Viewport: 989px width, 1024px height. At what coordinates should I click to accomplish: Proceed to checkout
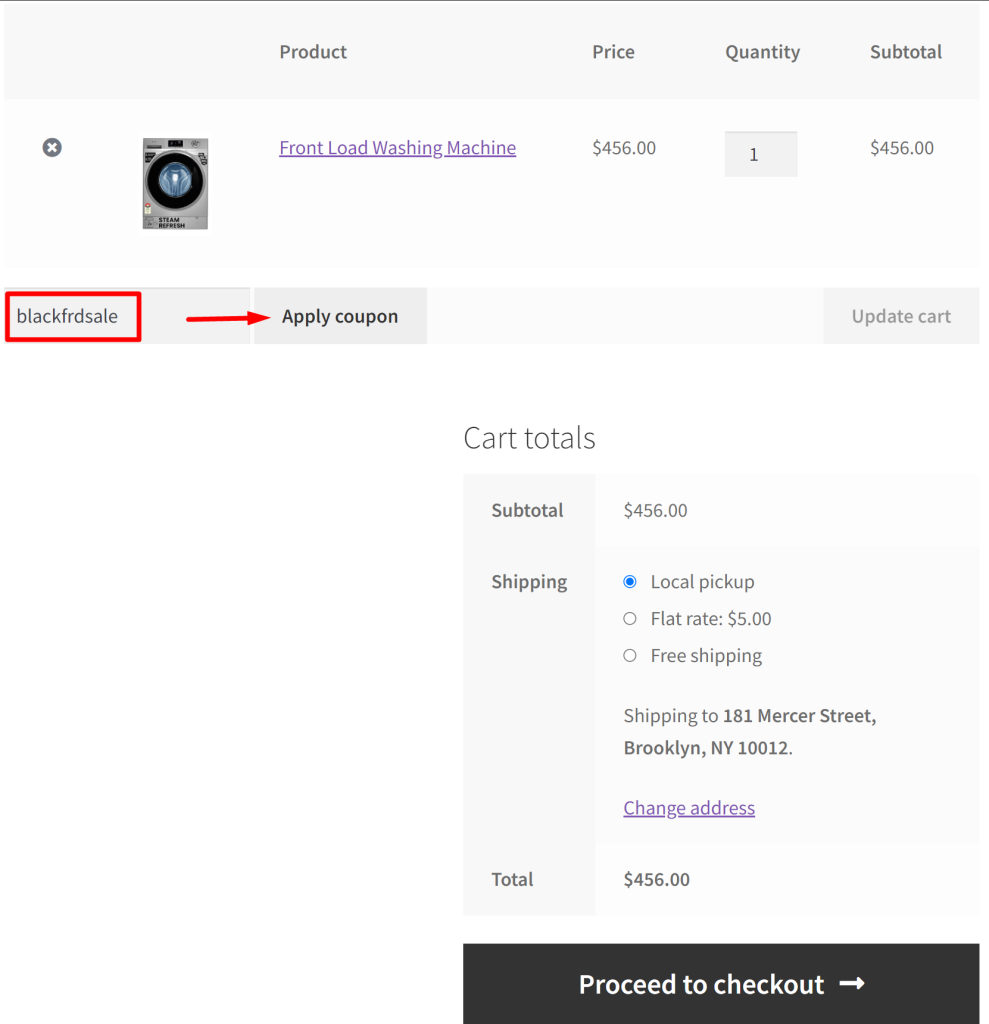click(721, 984)
